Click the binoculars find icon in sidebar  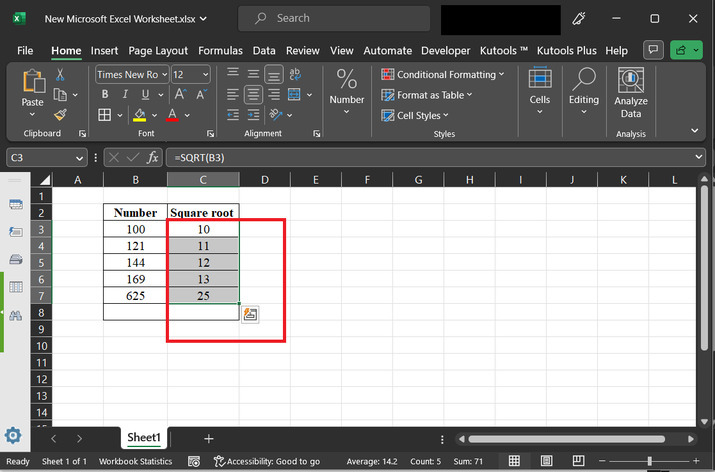(16, 315)
